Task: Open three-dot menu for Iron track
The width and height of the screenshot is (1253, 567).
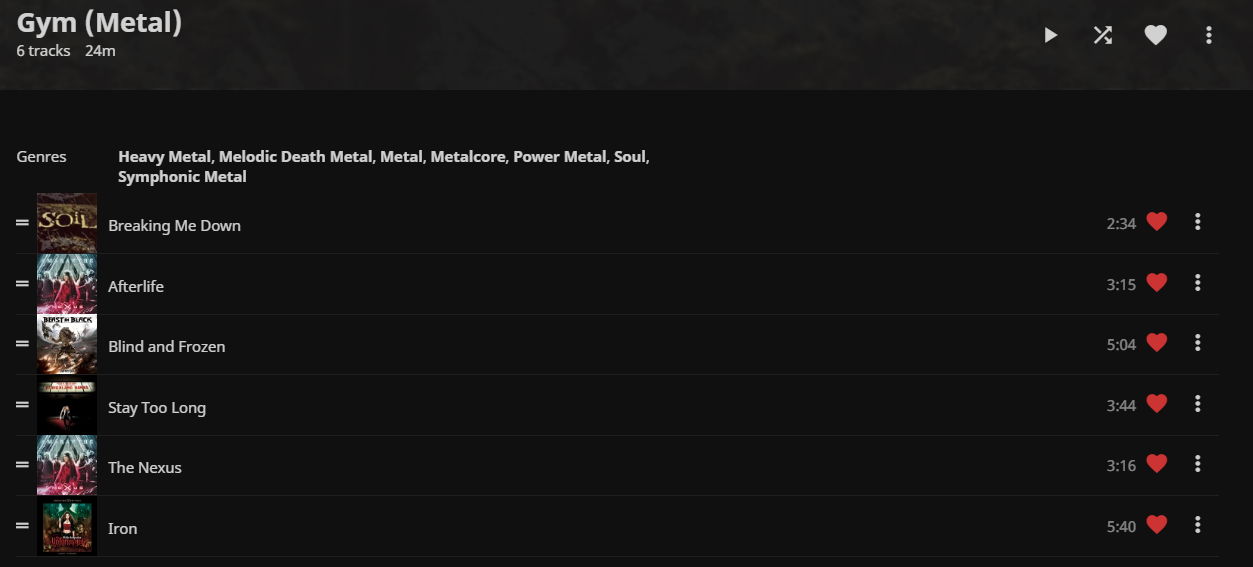Action: [1198, 525]
